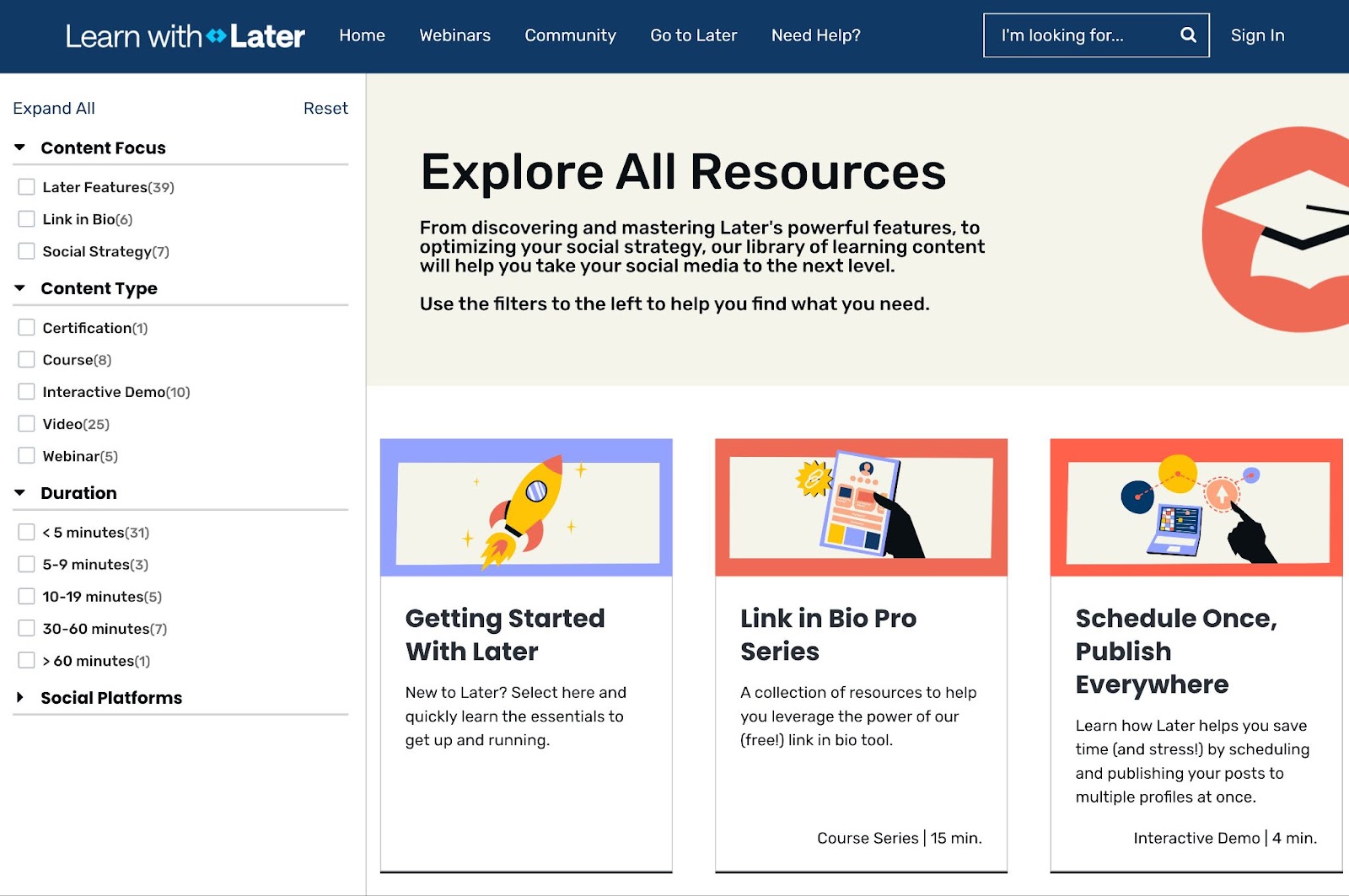Open the Need Help? nav item
Viewport: 1349px width, 896px height.
[x=815, y=35]
